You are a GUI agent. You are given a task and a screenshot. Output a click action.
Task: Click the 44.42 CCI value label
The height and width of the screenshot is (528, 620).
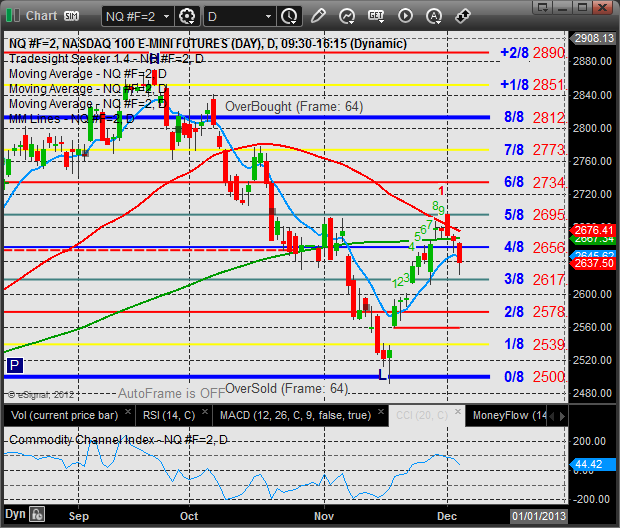(x=592, y=464)
